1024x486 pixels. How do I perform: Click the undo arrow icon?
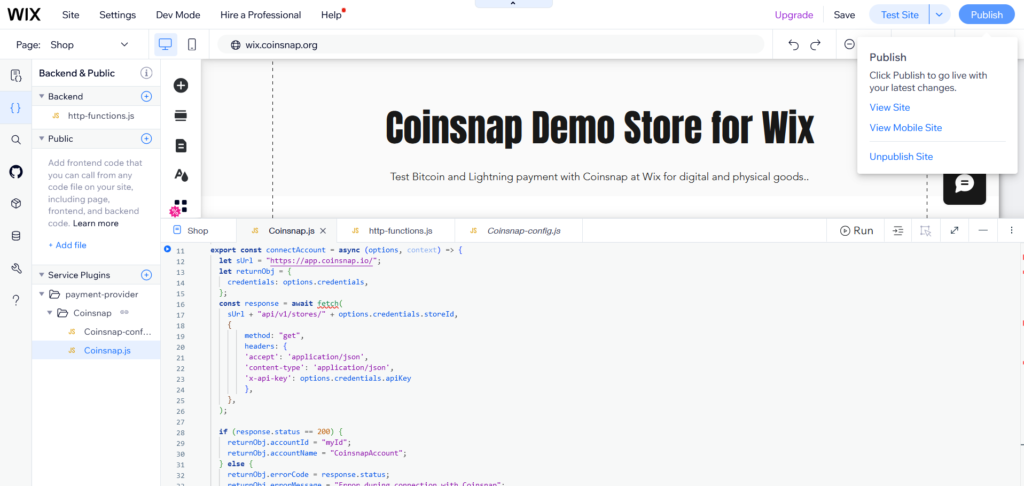coord(793,45)
